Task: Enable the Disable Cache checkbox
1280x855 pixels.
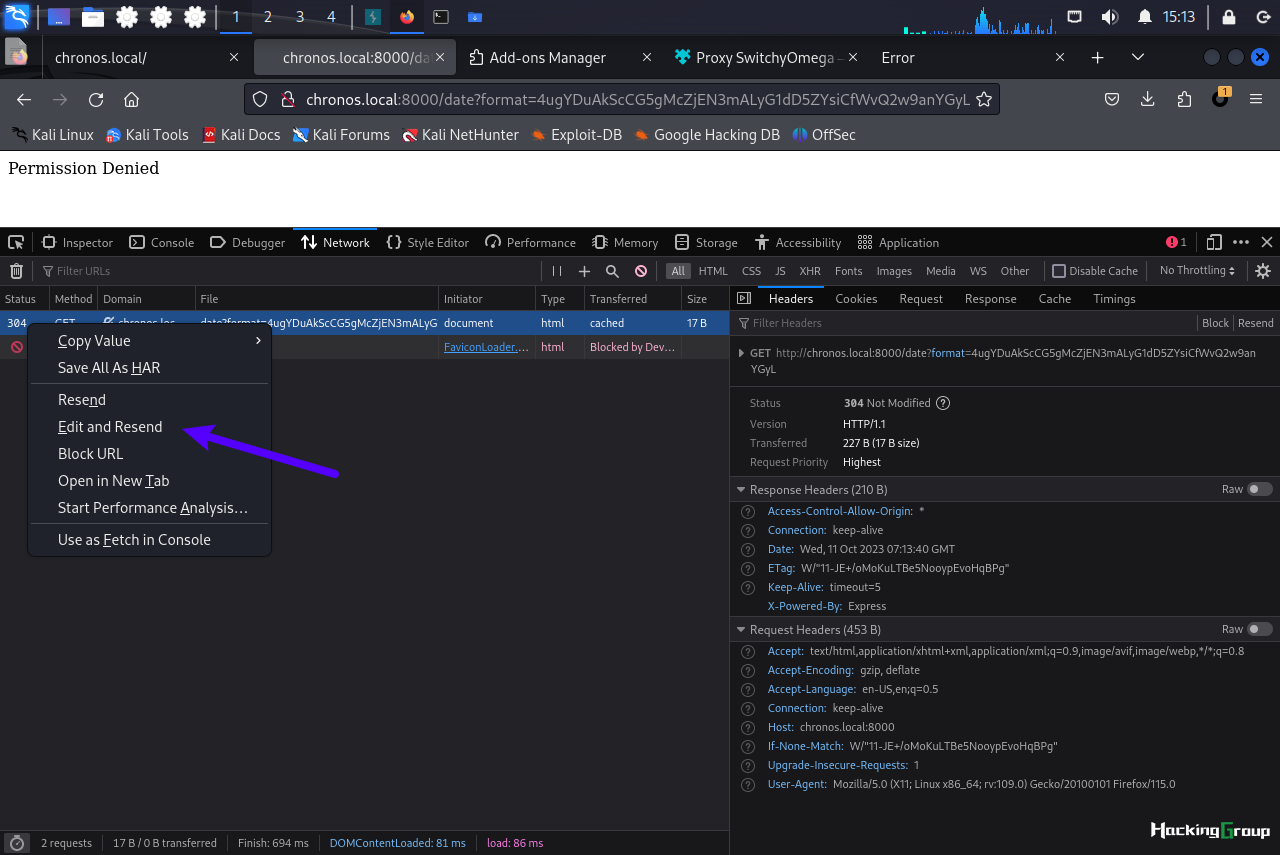Action: pos(1059,271)
